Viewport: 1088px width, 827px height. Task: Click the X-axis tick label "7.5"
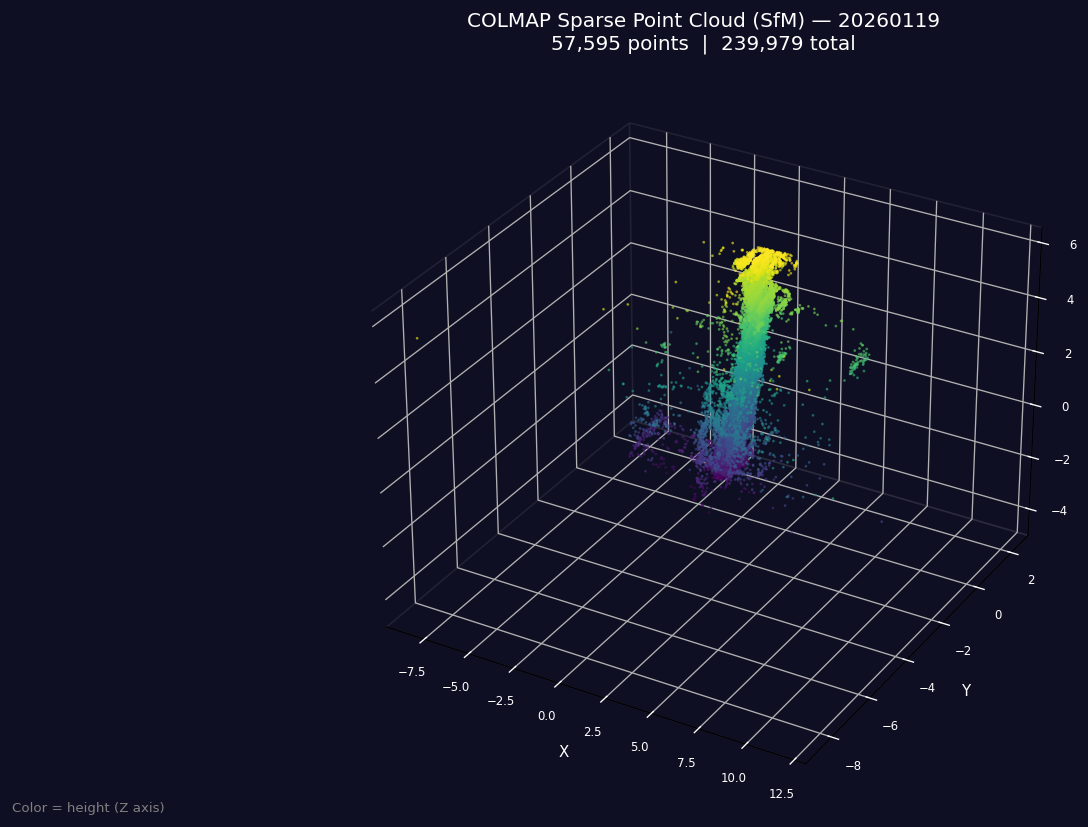[686, 763]
